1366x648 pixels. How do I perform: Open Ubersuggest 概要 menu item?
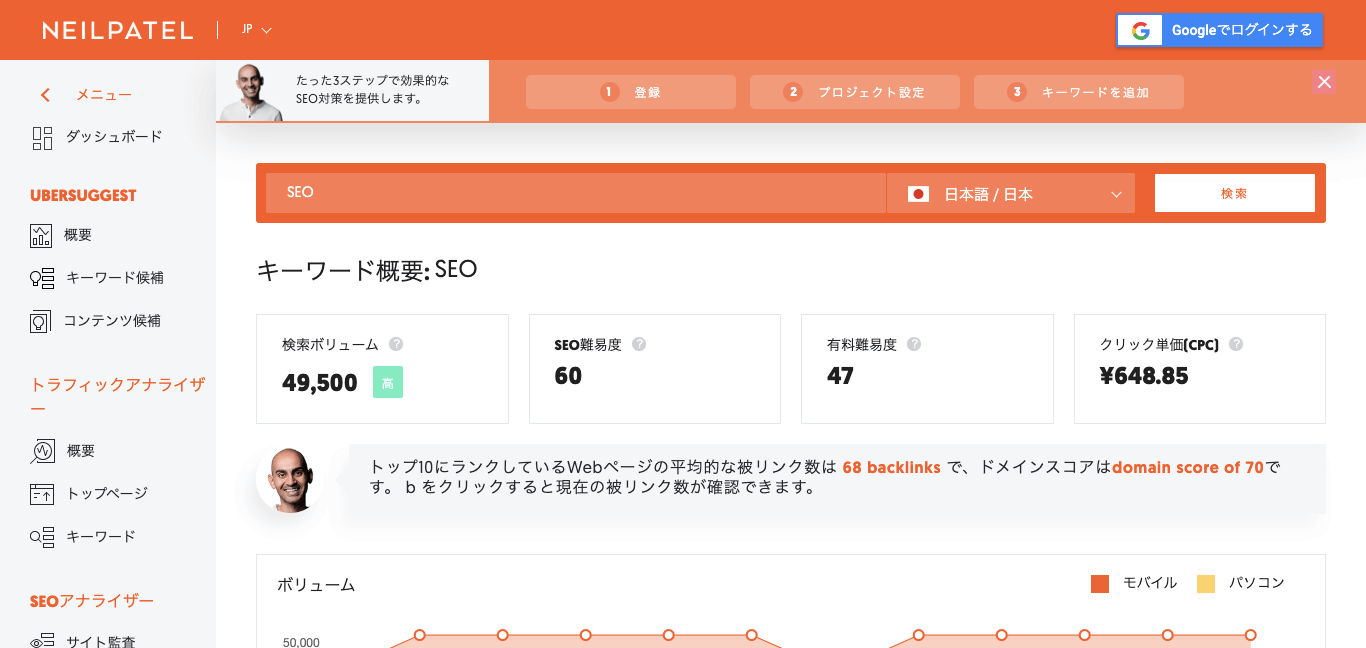point(63,236)
